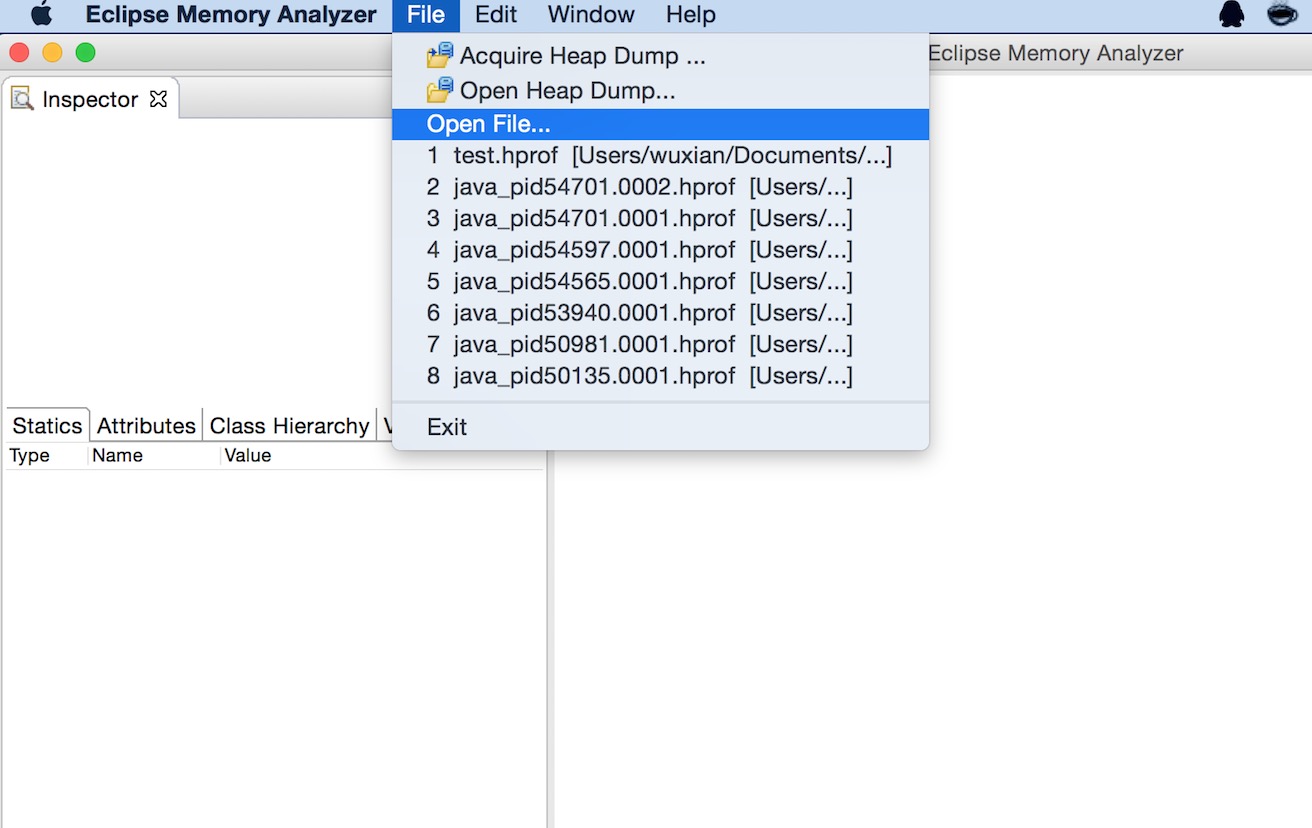The width and height of the screenshot is (1312, 828).
Task: Open recent file java_pid50981.0001.hprof
Action: coord(660,344)
